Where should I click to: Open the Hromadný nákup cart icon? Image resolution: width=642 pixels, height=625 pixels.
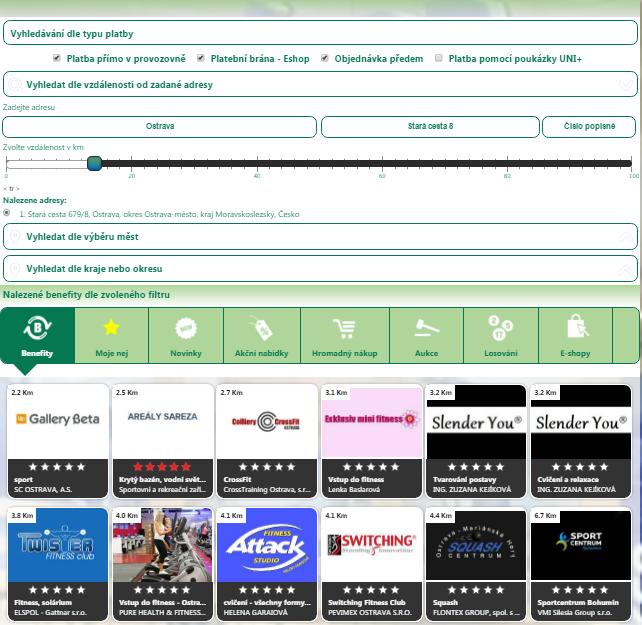click(x=344, y=329)
